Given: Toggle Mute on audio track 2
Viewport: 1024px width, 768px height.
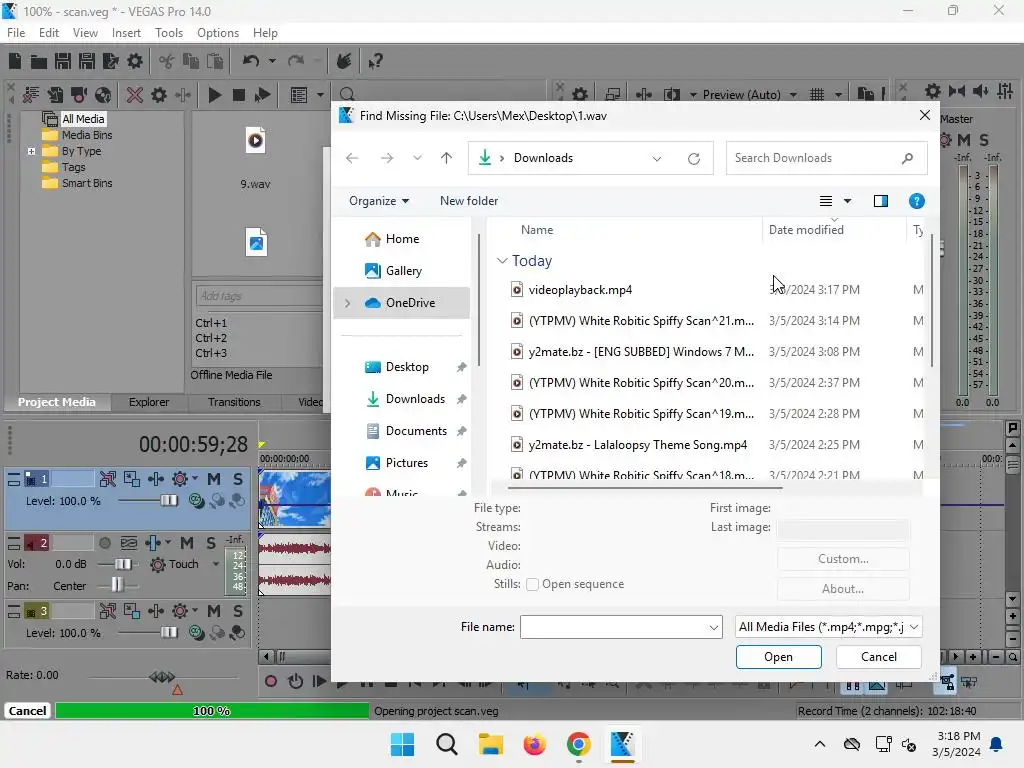Looking at the screenshot, I should tap(187, 543).
